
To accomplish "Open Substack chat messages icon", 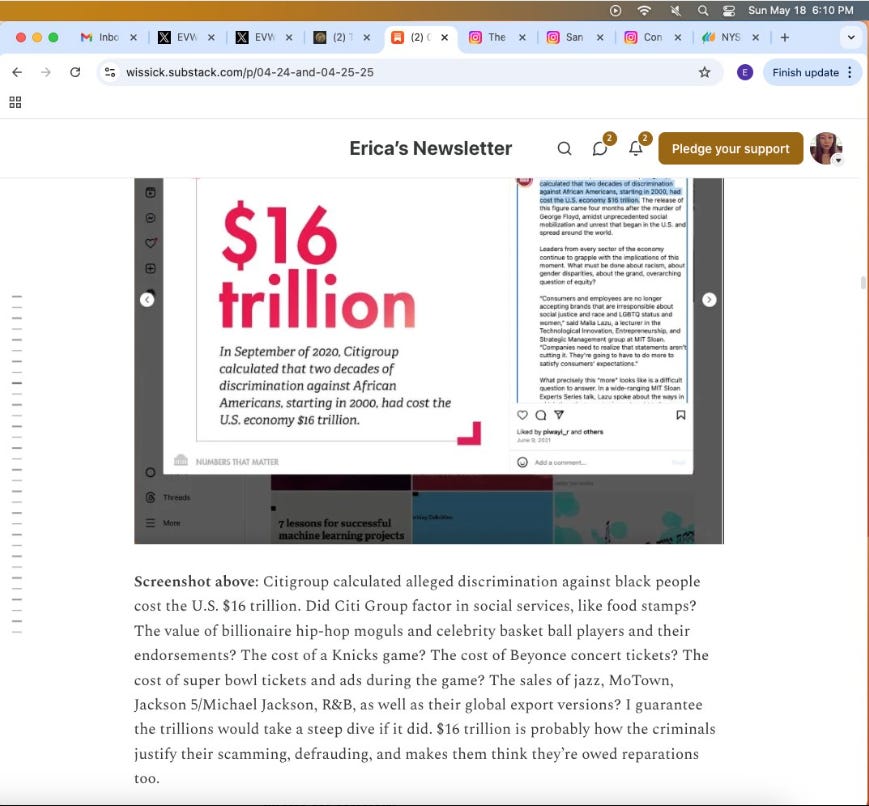I will pos(600,149).
